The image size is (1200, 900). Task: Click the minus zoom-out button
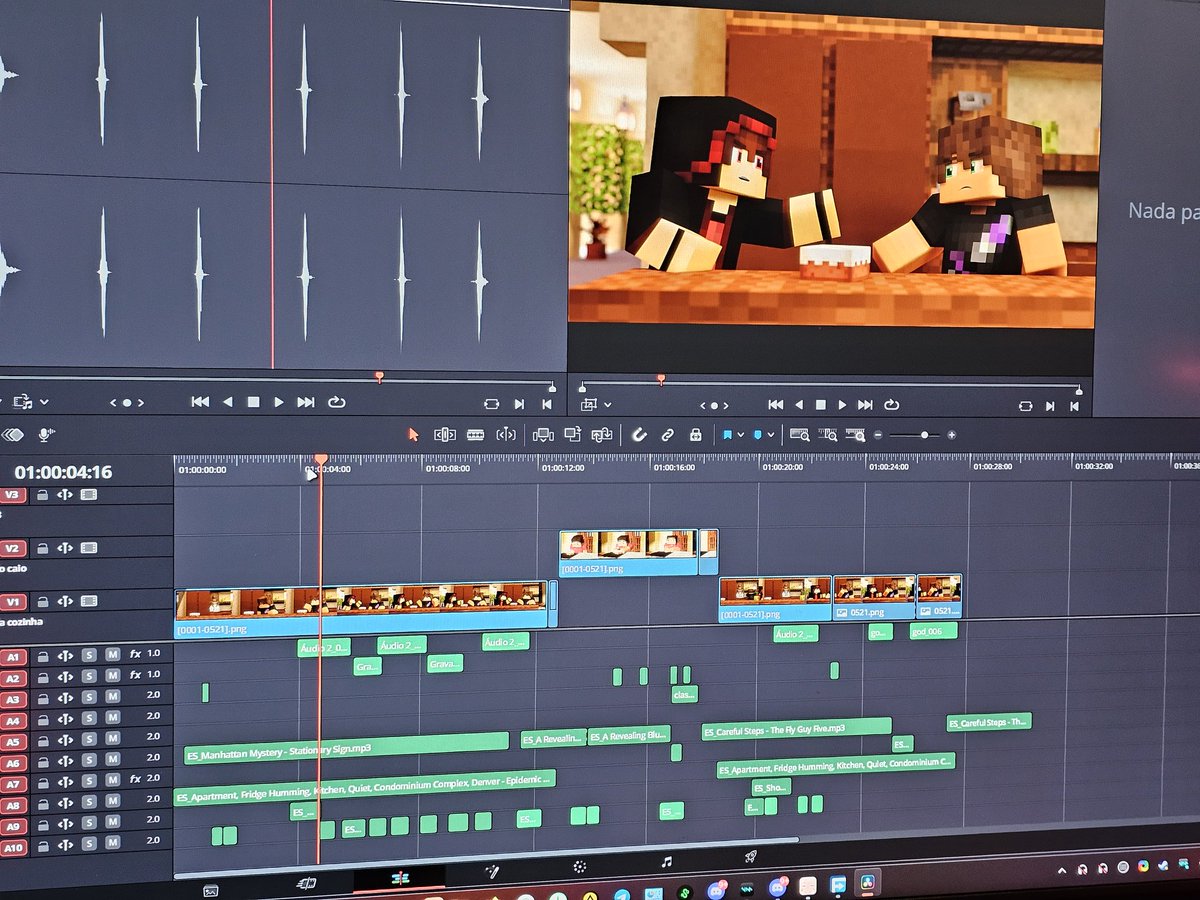878,436
